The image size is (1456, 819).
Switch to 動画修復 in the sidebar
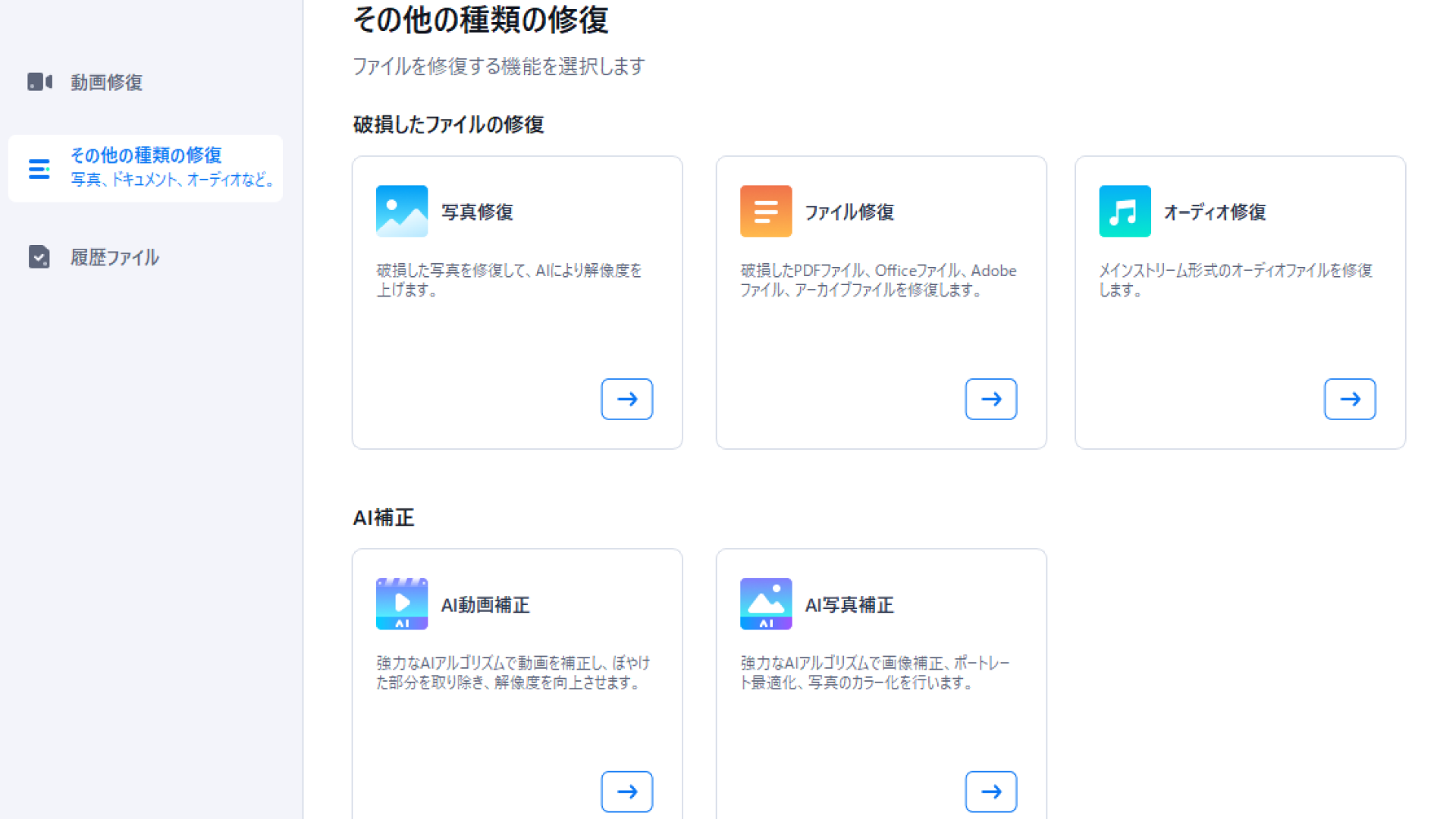pyautogui.click(x=106, y=82)
